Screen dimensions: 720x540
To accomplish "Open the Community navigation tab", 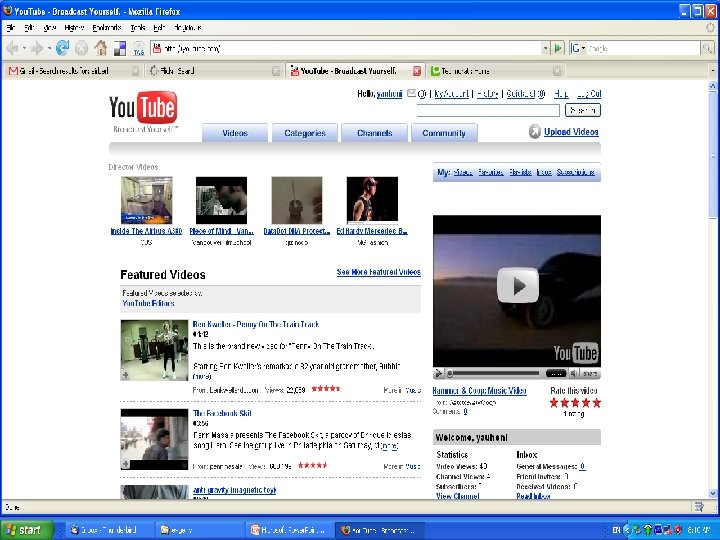I will click(444, 133).
